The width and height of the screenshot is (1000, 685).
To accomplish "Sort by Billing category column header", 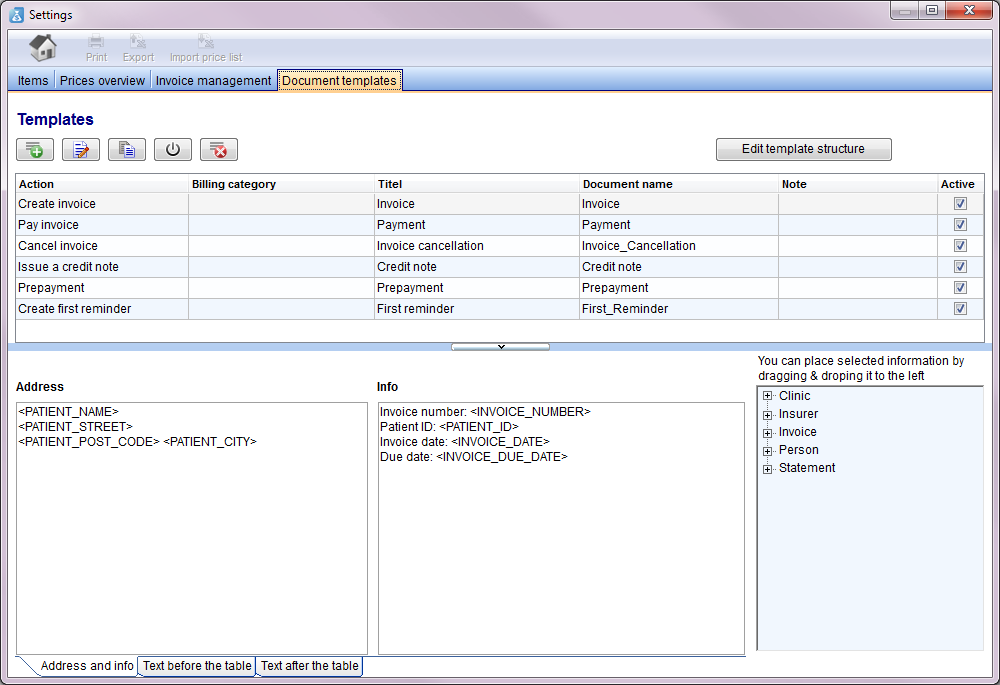I will click(282, 184).
